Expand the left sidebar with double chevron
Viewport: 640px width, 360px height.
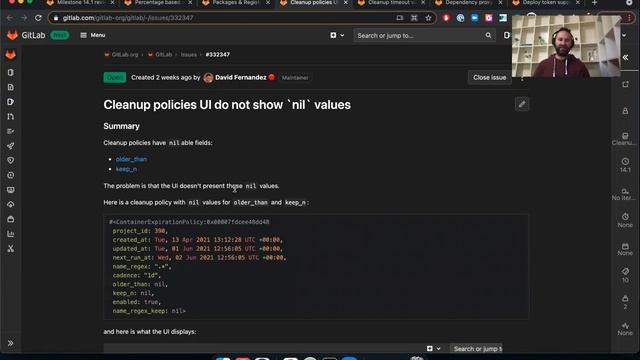pos(11,343)
